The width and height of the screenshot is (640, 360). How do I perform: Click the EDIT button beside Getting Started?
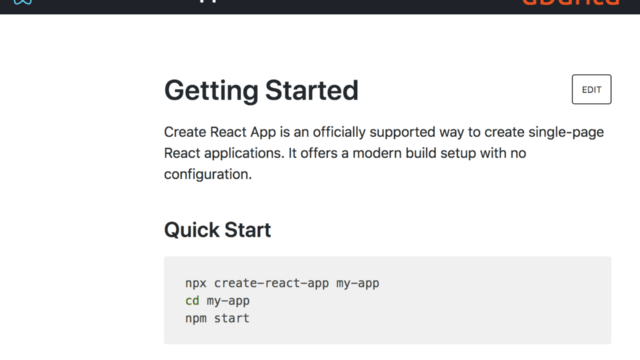[x=591, y=89]
